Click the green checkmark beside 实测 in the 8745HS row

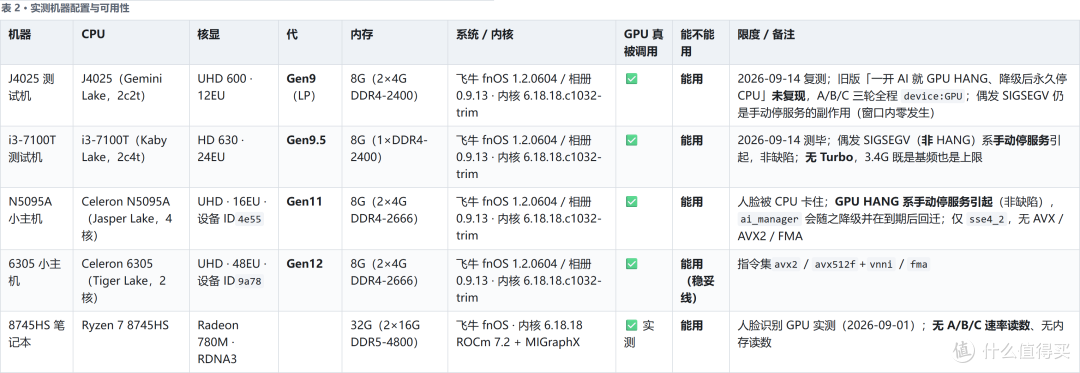click(631, 326)
